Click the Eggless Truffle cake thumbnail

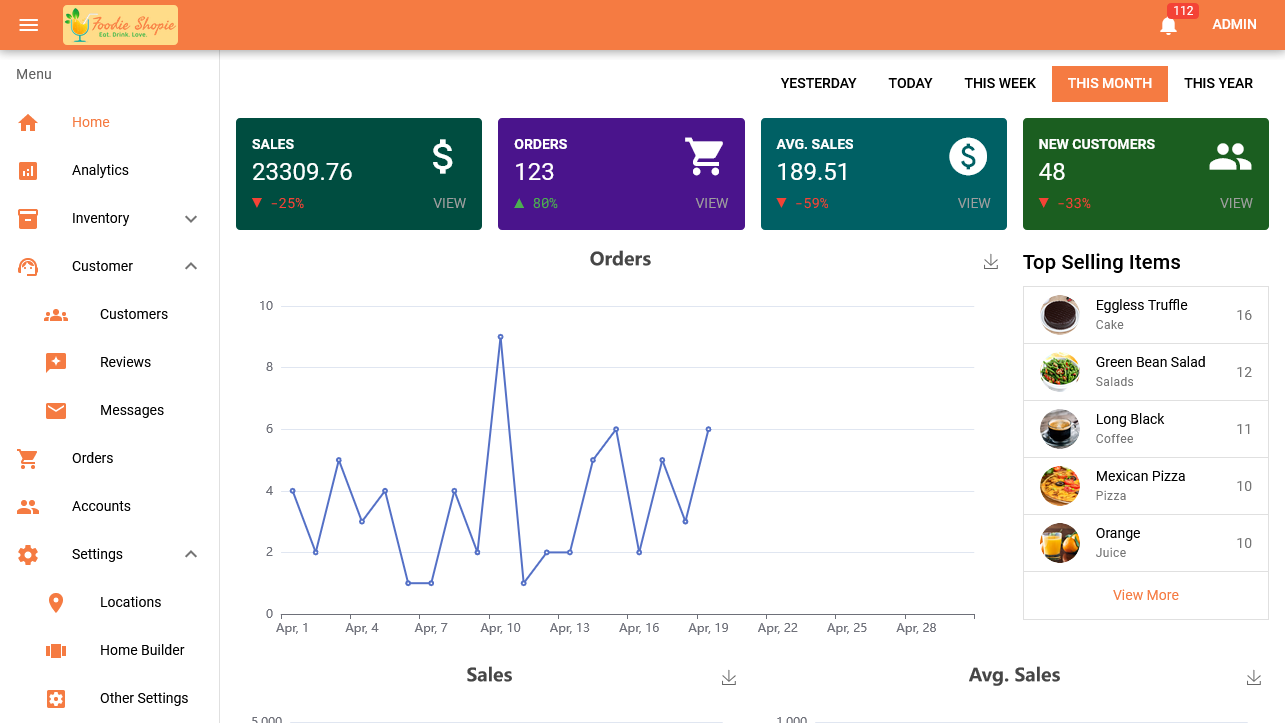pos(1060,315)
